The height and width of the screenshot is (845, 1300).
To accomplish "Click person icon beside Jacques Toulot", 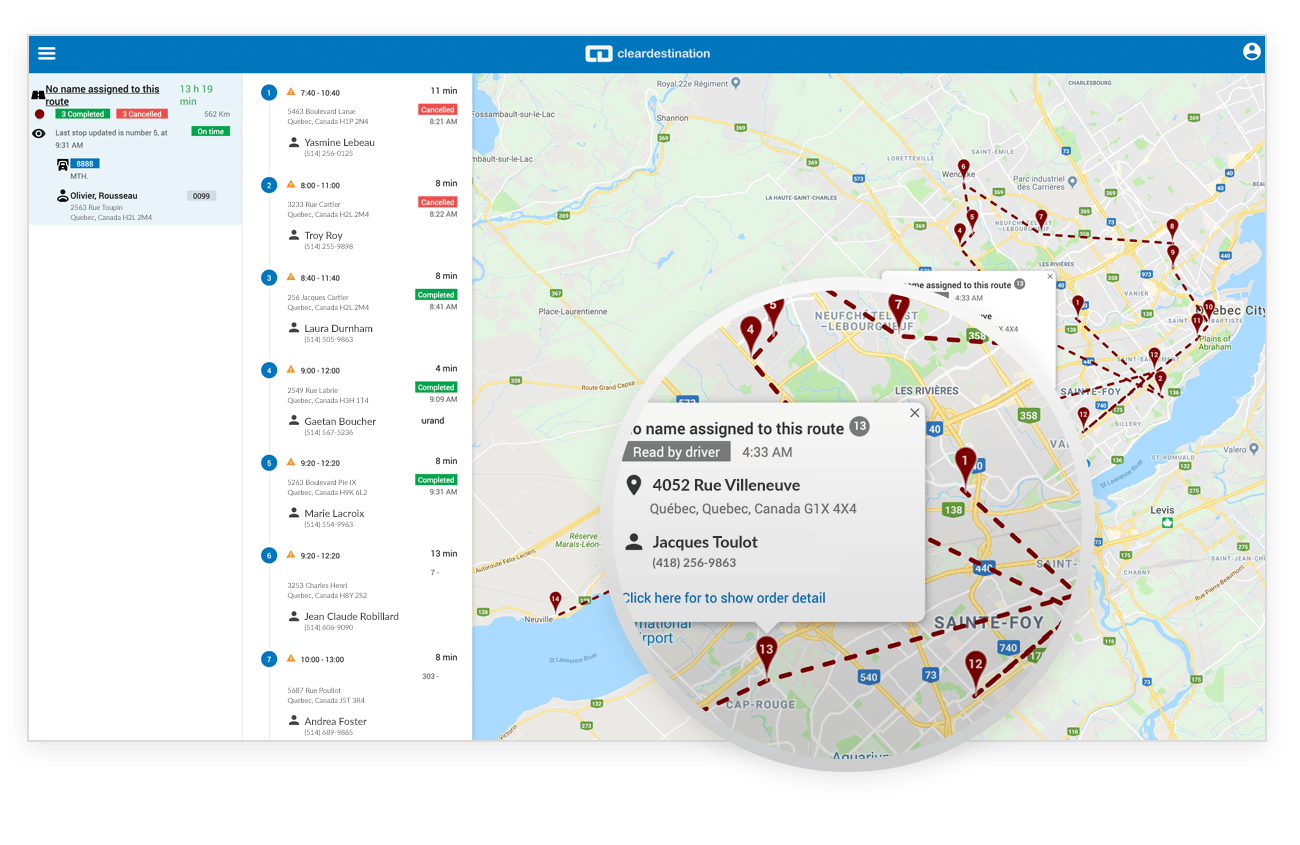I will point(633,542).
